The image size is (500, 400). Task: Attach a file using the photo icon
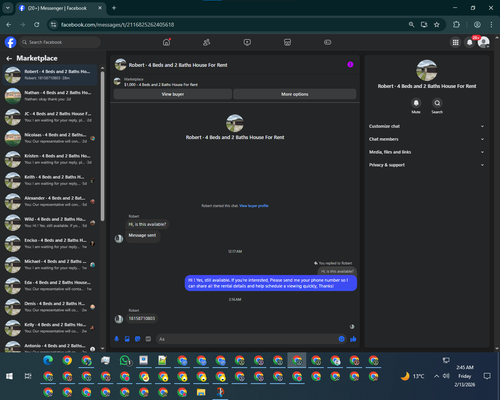[x=127, y=339]
